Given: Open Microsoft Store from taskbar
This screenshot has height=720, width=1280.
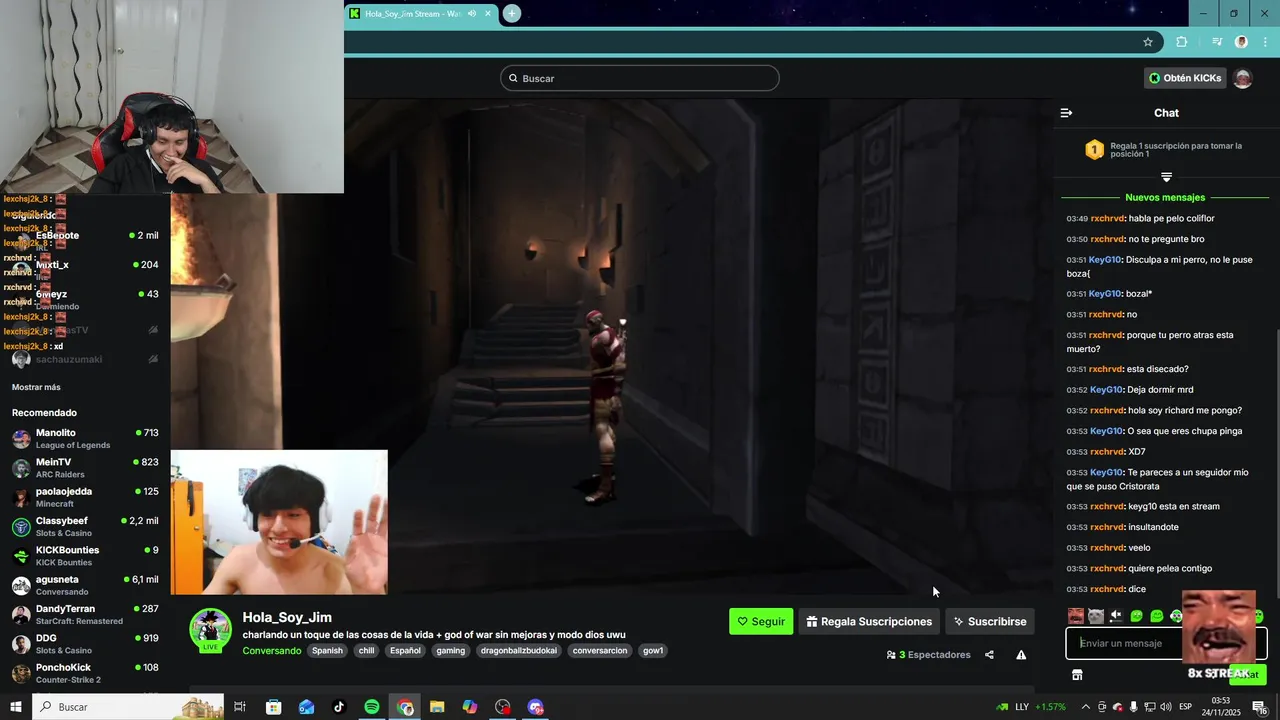Looking at the screenshot, I should (x=273, y=707).
